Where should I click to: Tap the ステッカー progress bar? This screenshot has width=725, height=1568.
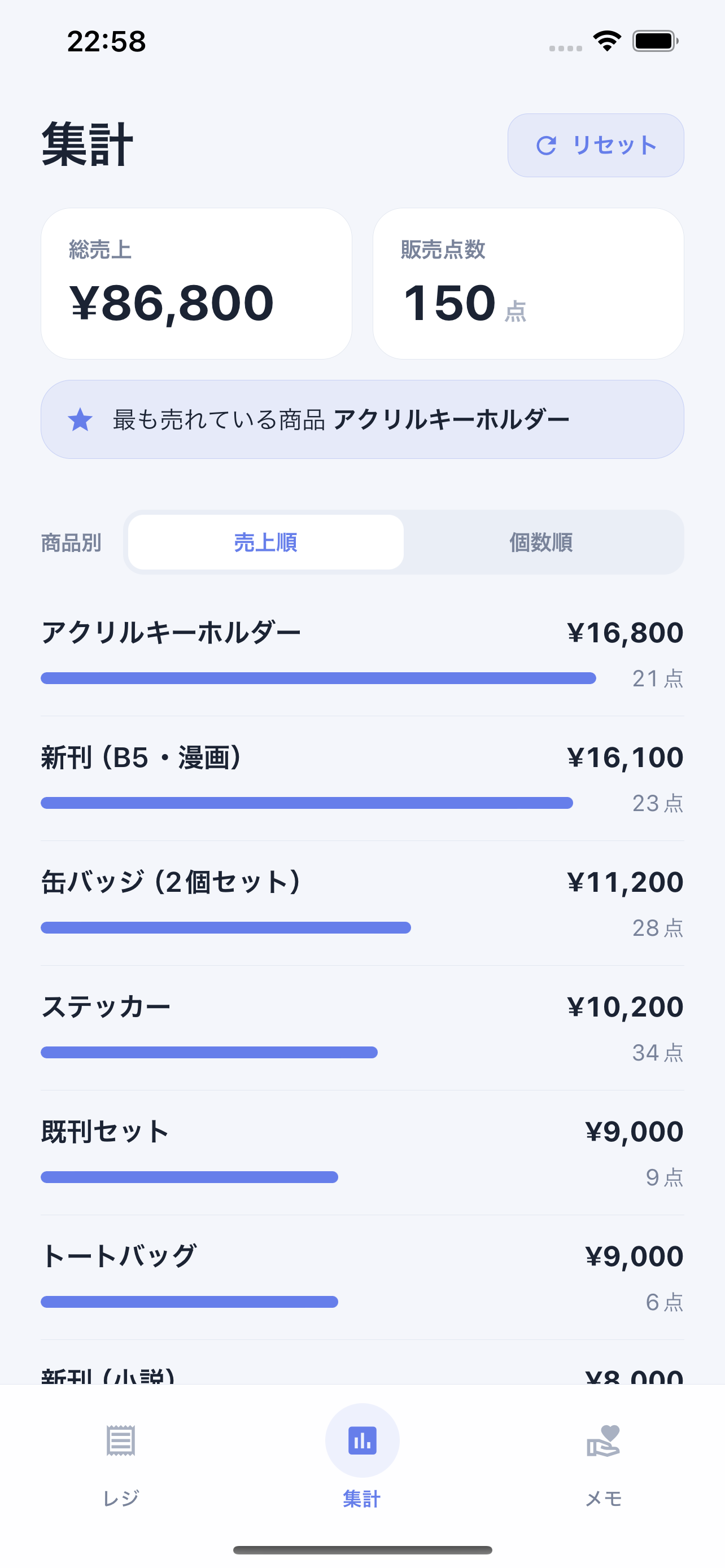tap(209, 1053)
